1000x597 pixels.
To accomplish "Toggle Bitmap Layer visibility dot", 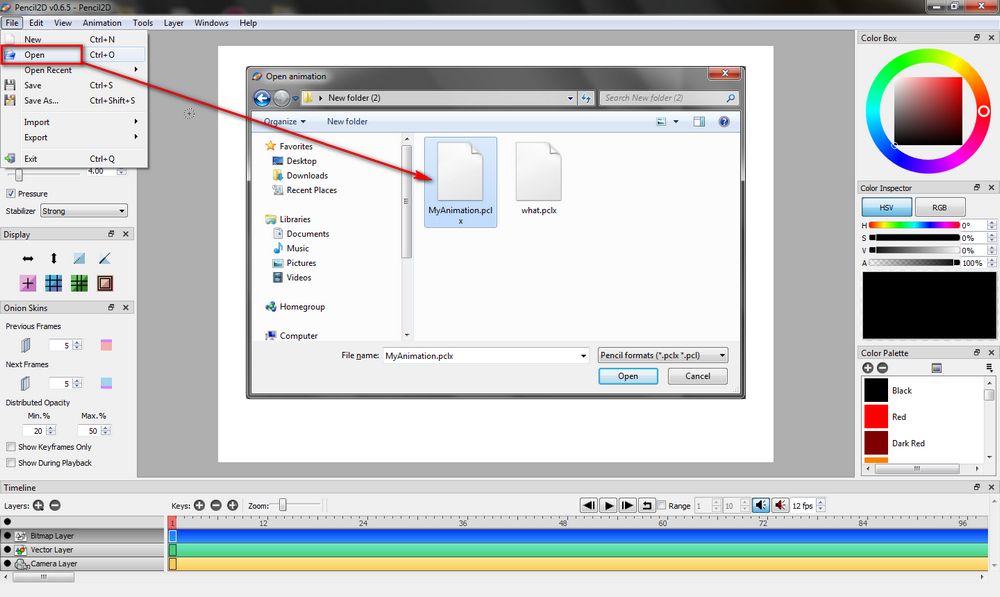I will (7, 536).
